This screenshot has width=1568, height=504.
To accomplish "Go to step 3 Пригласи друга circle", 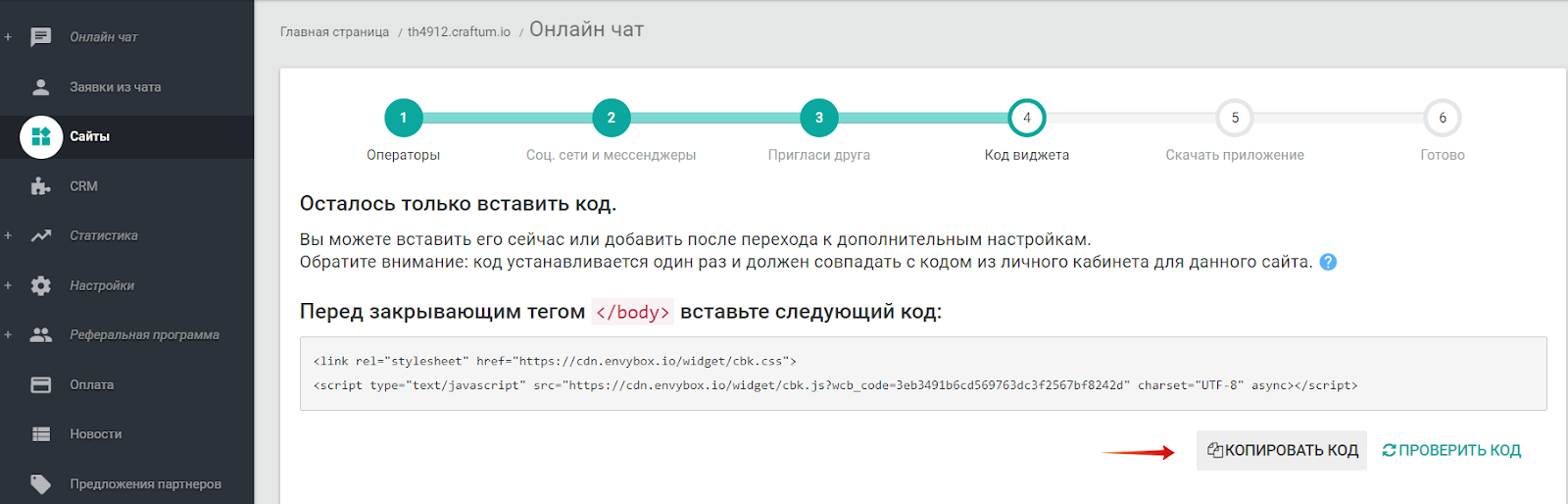I will (x=819, y=118).
